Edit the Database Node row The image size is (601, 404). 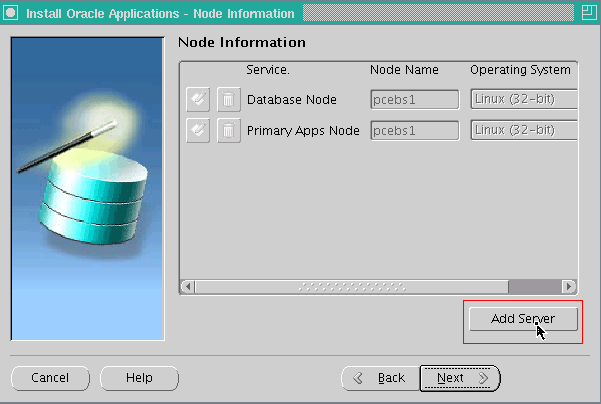pos(198,99)
